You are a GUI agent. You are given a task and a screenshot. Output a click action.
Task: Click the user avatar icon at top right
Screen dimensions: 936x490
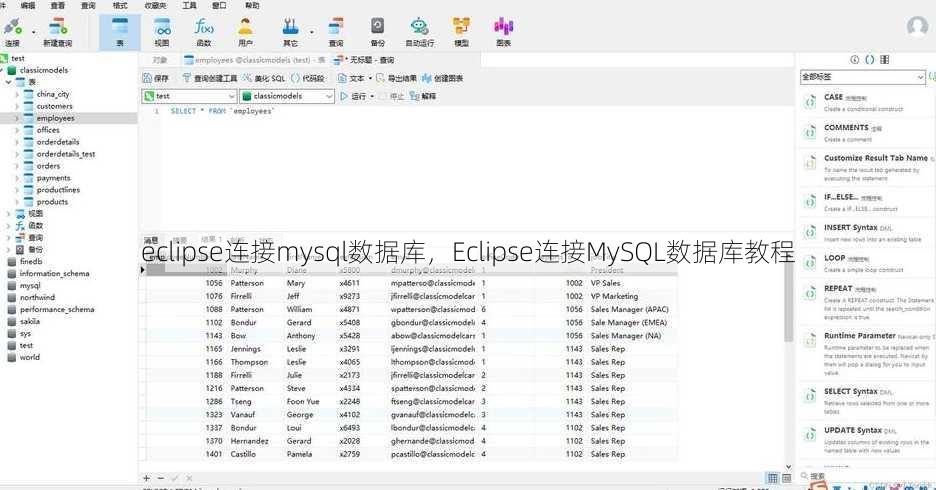coord(917,27)
